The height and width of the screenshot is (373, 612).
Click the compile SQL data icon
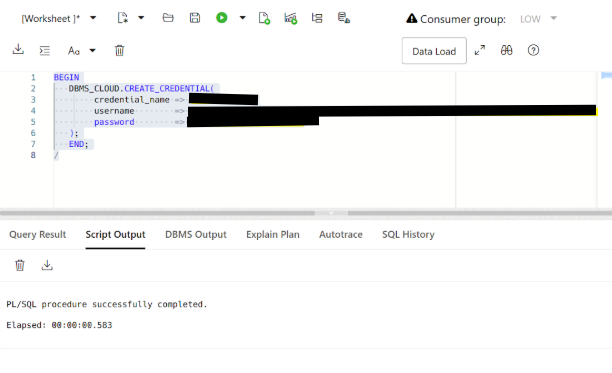pos(343,18)
